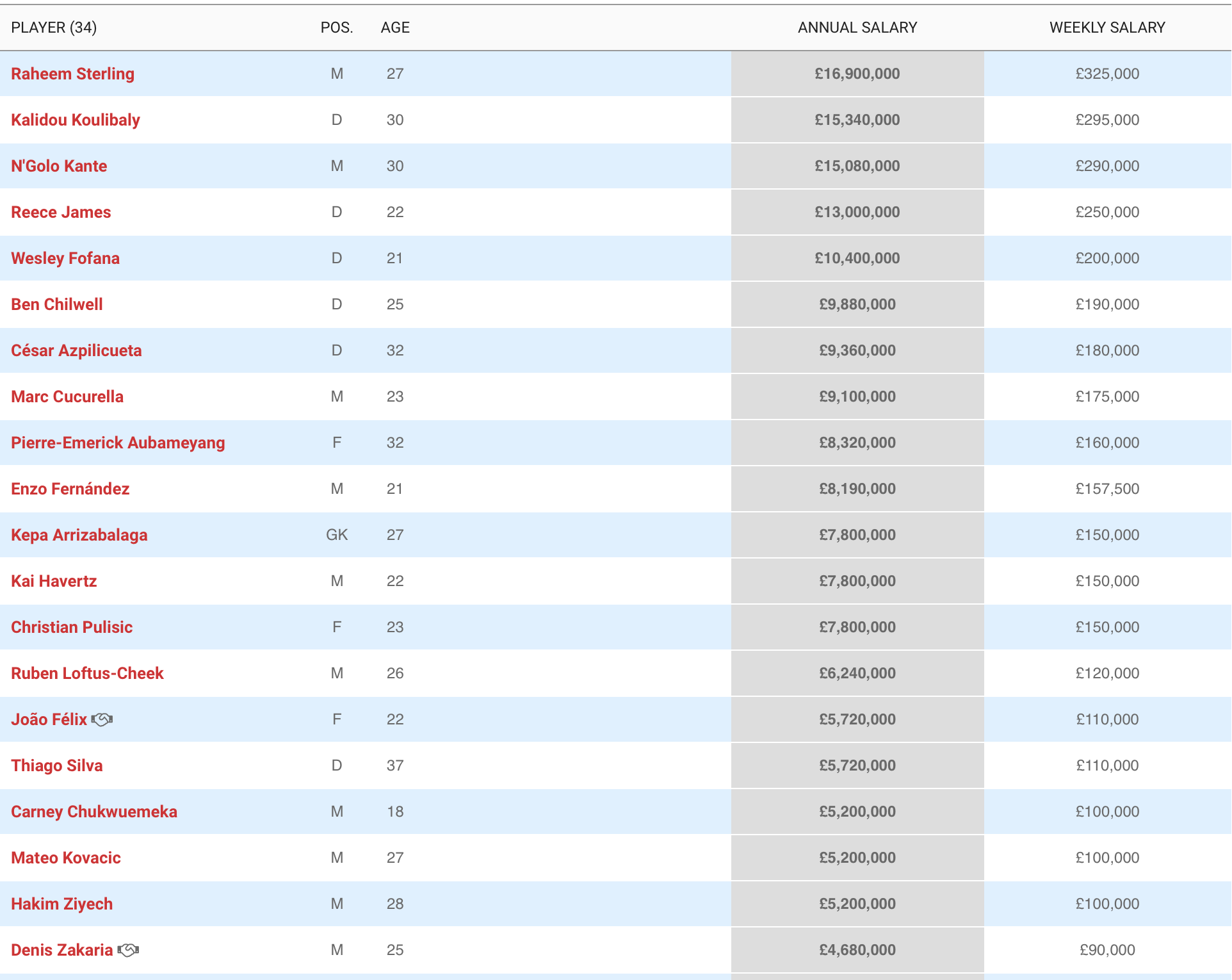
Task: Select annual salary £15,340,000 cell
Action: point(857,120)
